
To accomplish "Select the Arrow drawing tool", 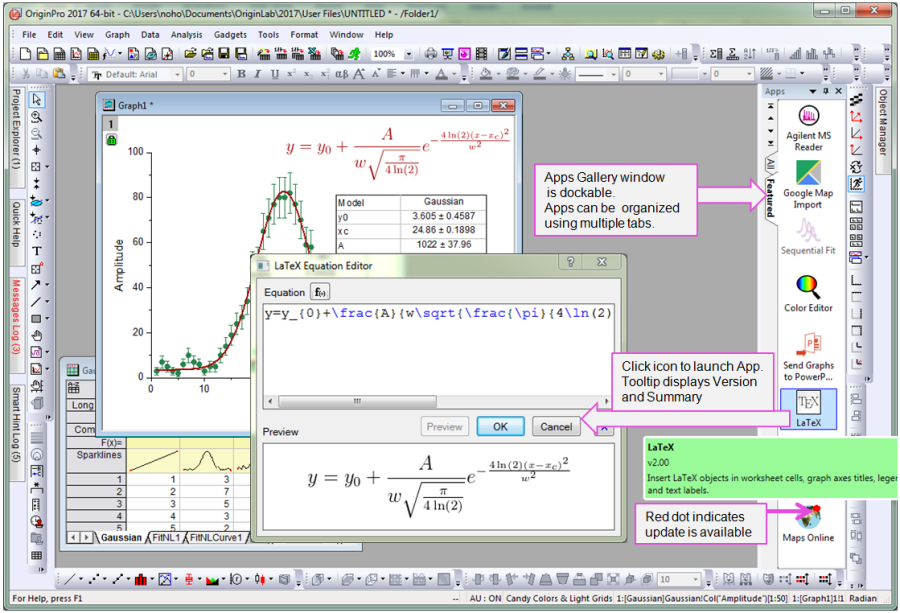I will (36, 285).
